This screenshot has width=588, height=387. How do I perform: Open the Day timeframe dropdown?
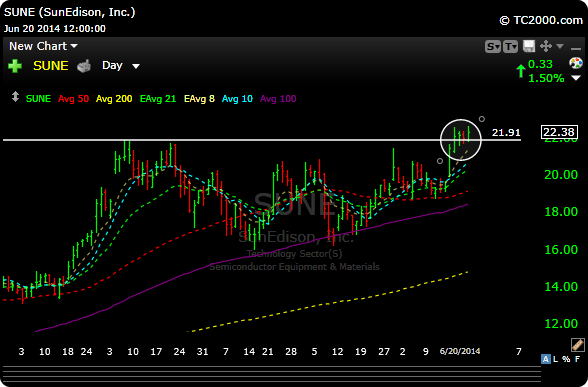121,66
